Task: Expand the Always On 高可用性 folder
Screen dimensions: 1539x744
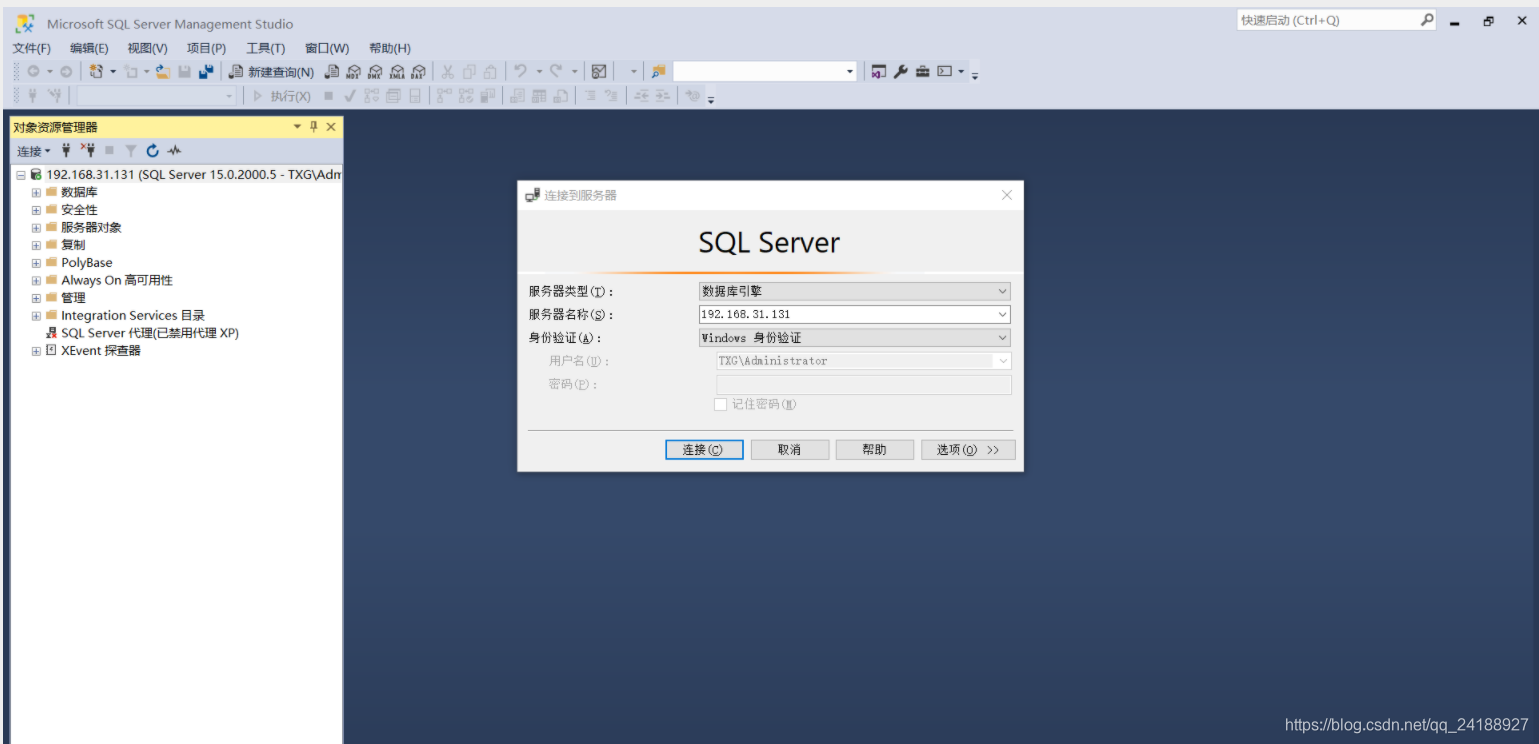Action: point(36,280)
